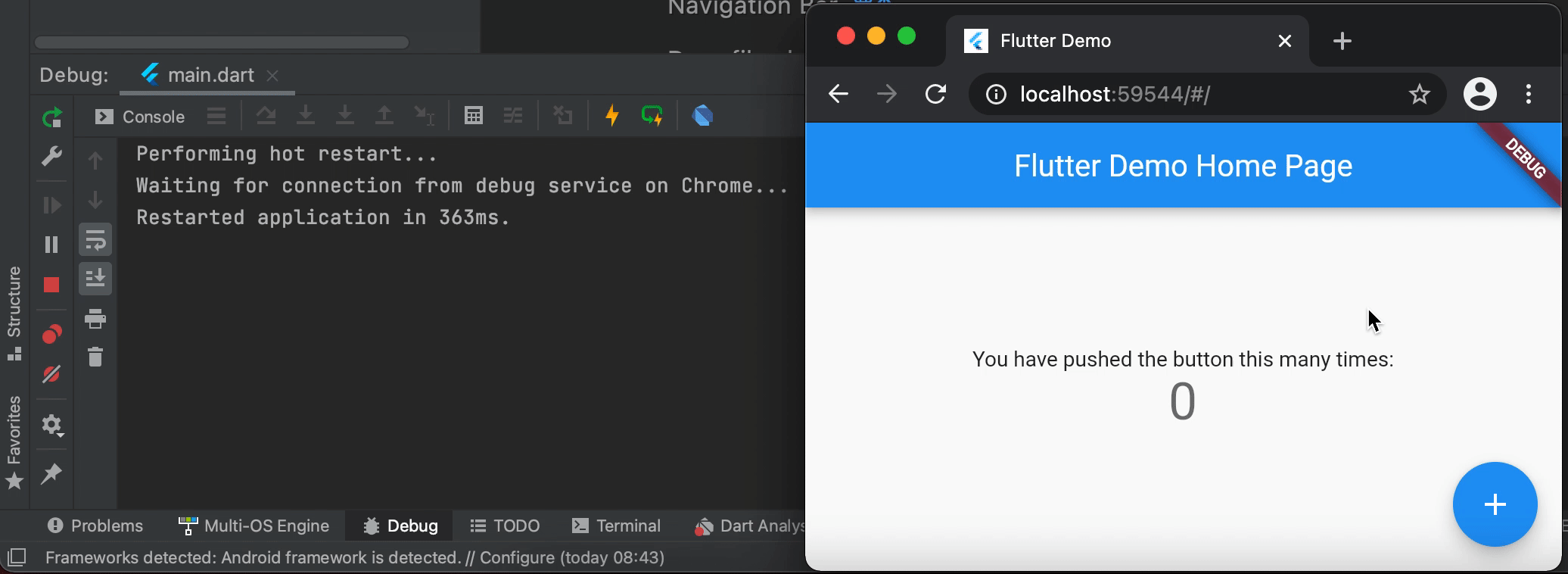Screen dimensions: 1568x574
Task: Reload the localhost page in Chrome
Action: click(936, 94)
